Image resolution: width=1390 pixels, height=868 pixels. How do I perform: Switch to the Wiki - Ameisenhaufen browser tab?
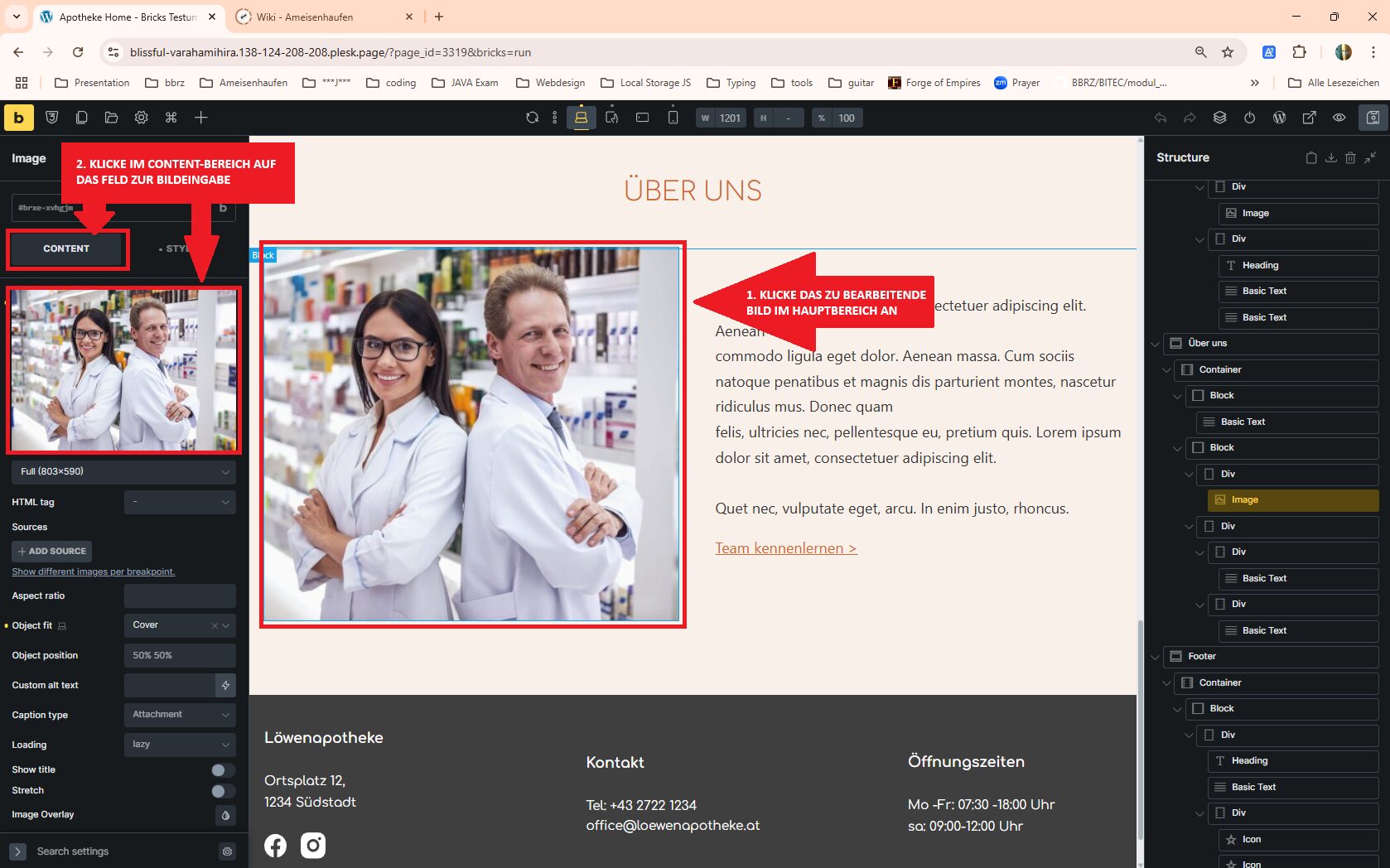[x=318, y=17]
